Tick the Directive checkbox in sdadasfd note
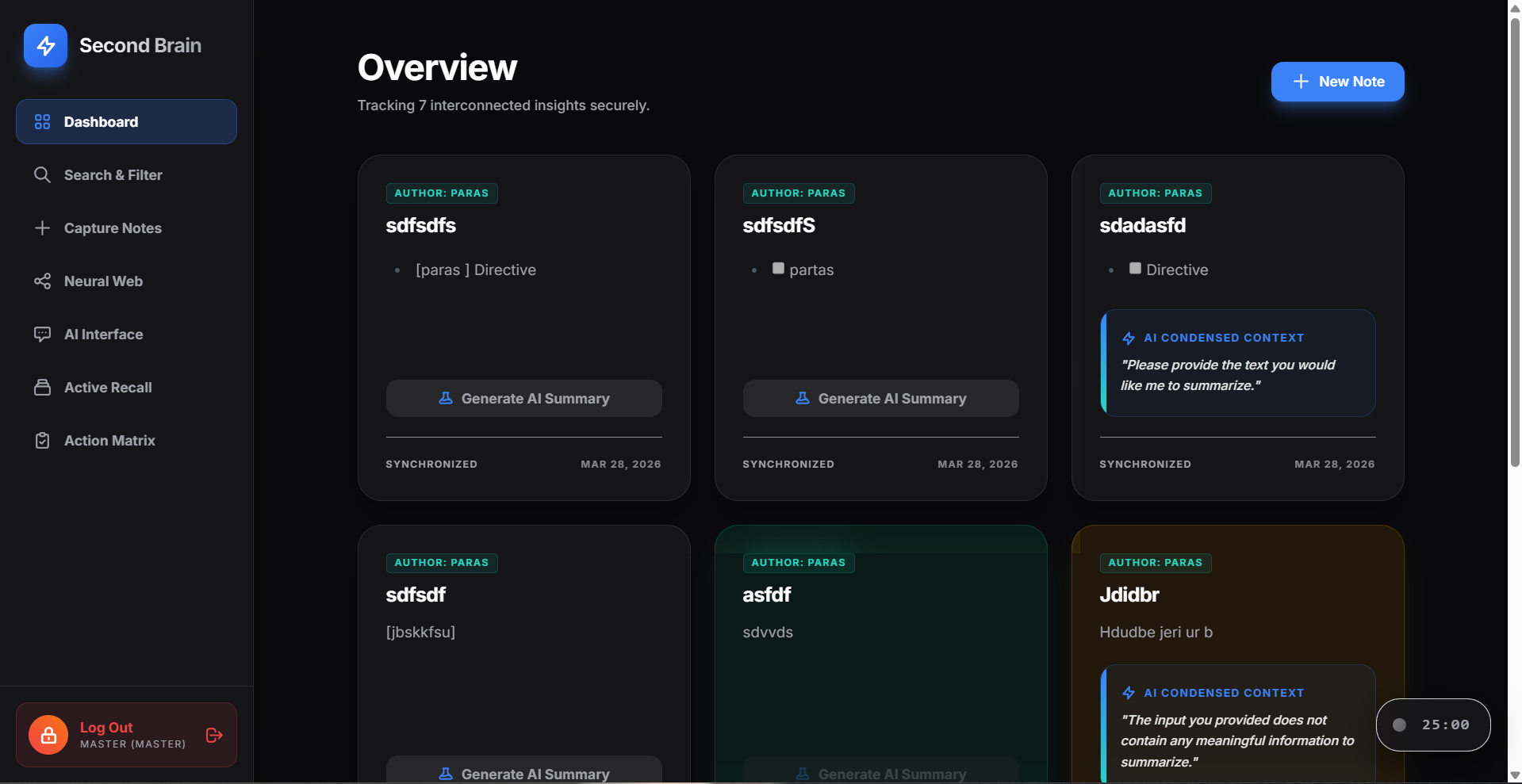This screenshot has height=784, width=1522. pyautogui.click(x=1135, y=269)
